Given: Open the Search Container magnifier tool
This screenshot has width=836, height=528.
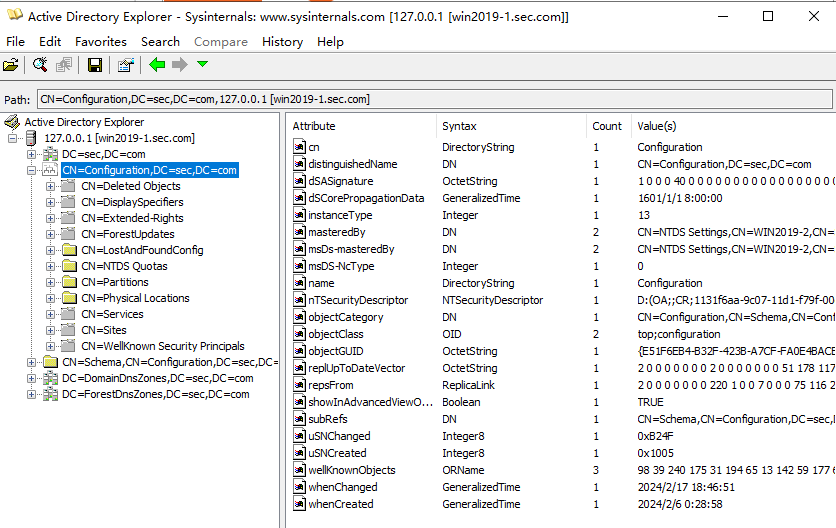Looking at the screenshot, I should click(x=40, y=65).
